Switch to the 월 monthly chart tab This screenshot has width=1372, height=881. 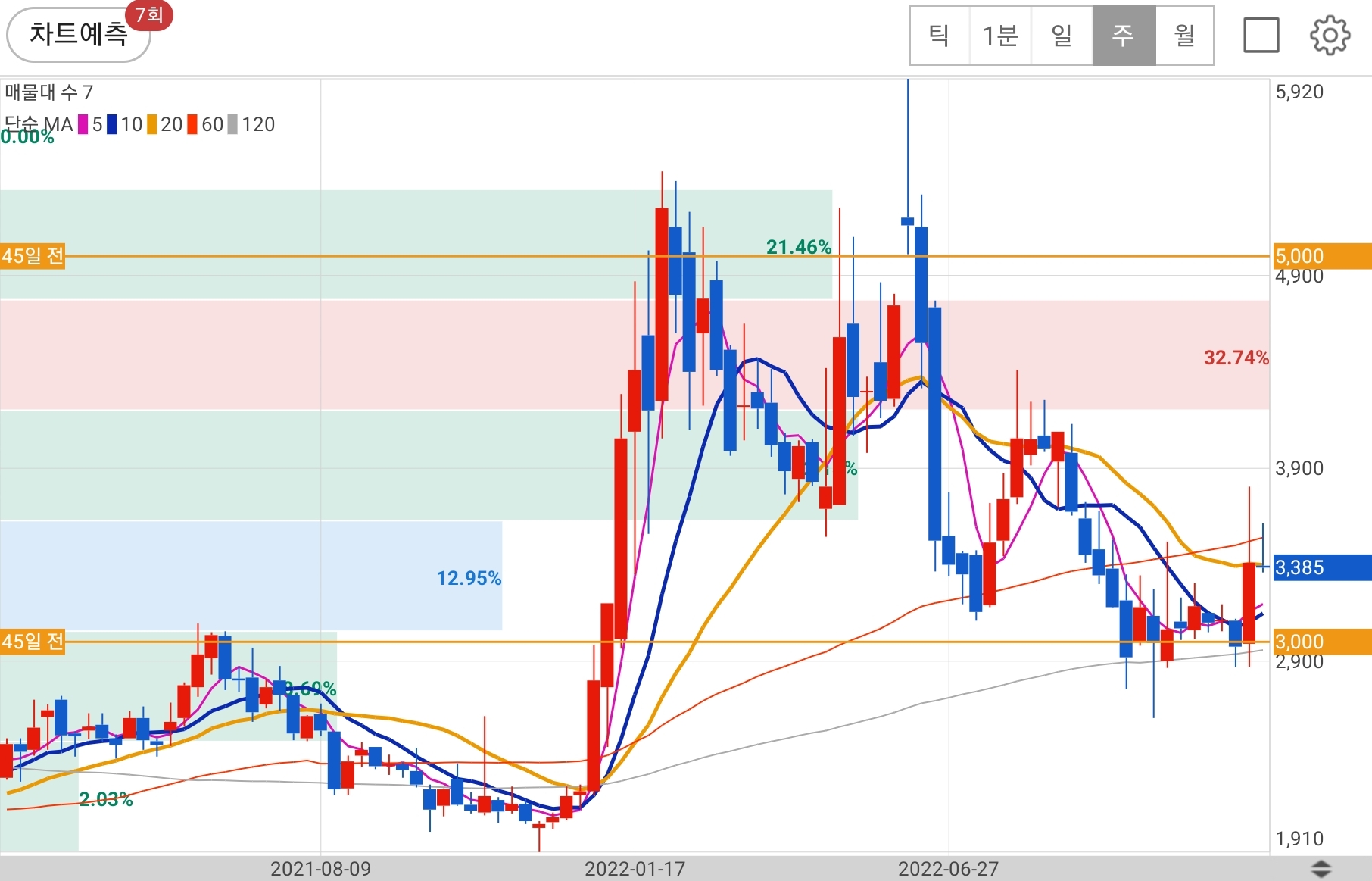pyautogui.click(x=1184, y=36)
